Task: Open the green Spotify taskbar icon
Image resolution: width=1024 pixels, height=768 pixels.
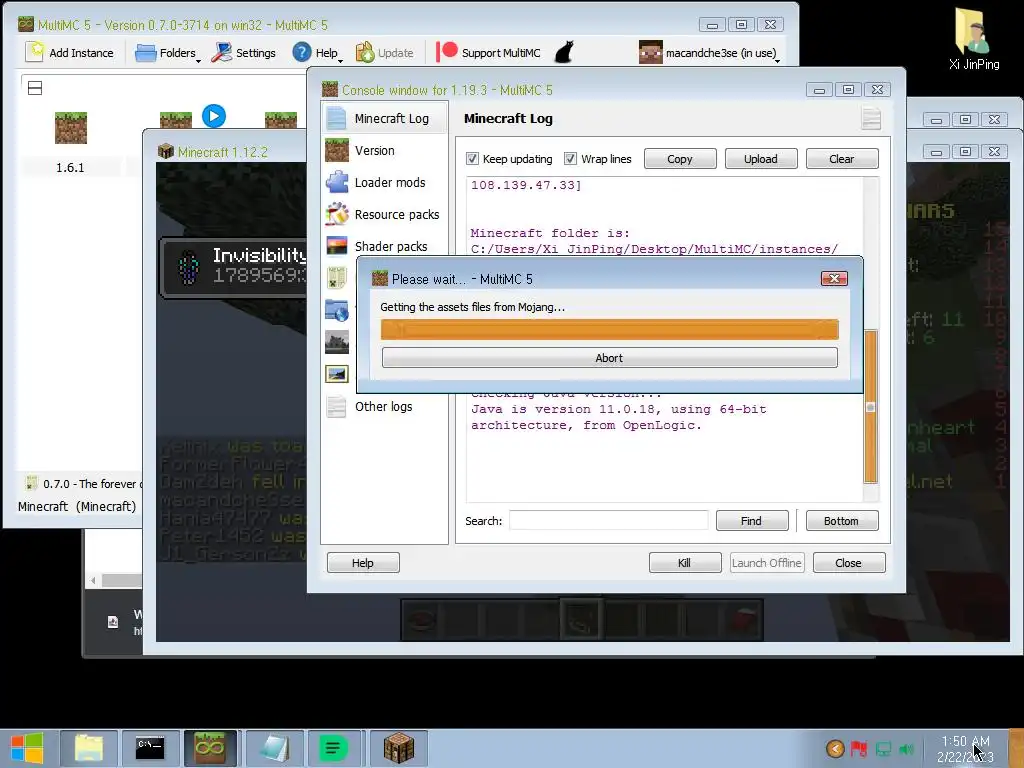Action: (x=332, y=748)
